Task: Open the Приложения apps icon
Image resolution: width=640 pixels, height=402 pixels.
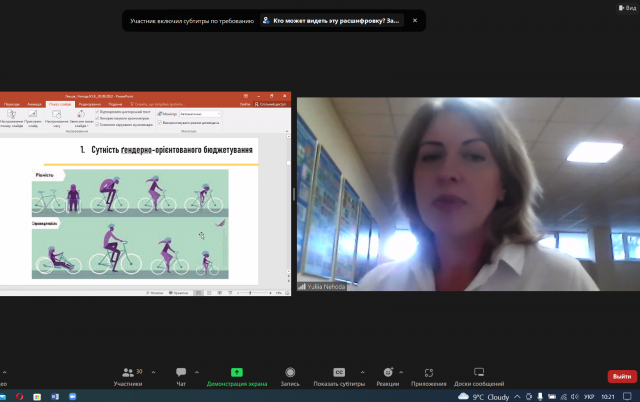Action: point(428,374)
